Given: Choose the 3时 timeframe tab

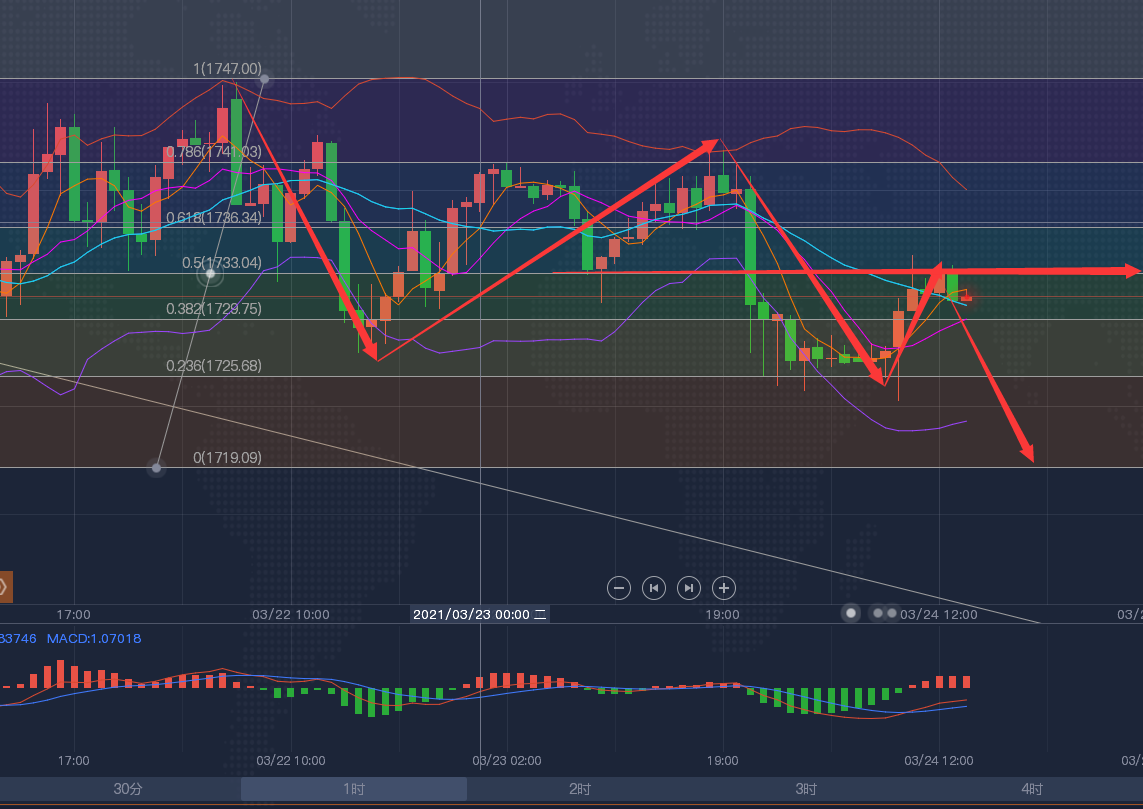Looking at the screenshot, I should (x=805, y=789).
